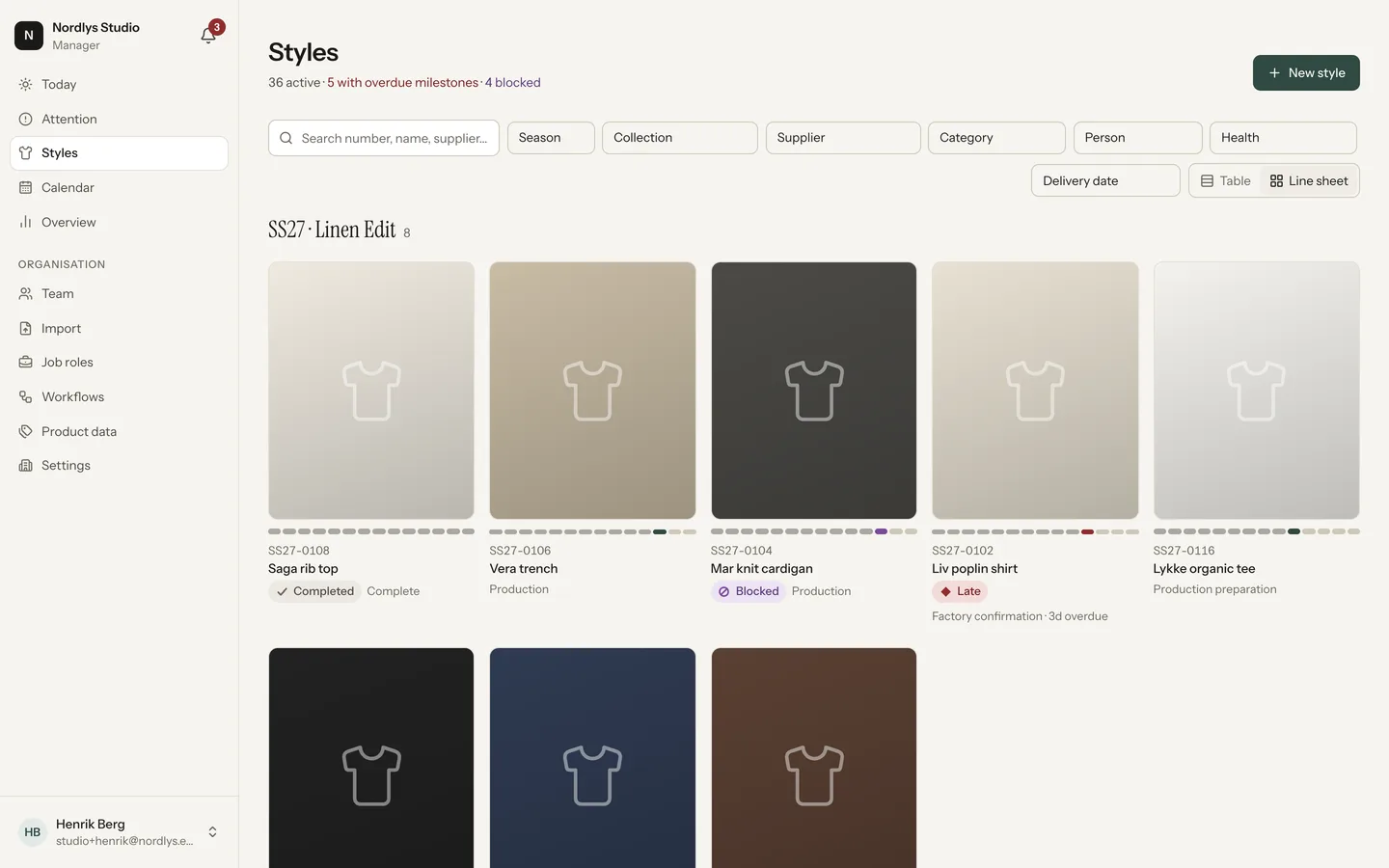
Task: Click the Attention alert icon
Action: pos(26,120)
